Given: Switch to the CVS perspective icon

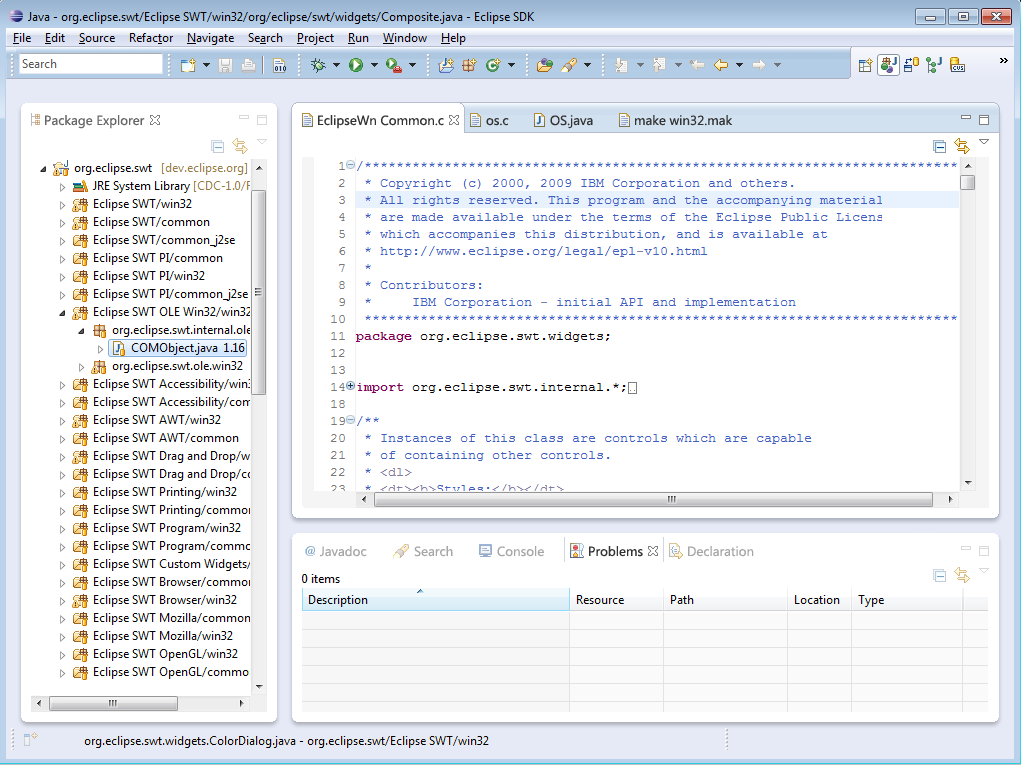Looking at the screenshot, I should click(957, 64).
